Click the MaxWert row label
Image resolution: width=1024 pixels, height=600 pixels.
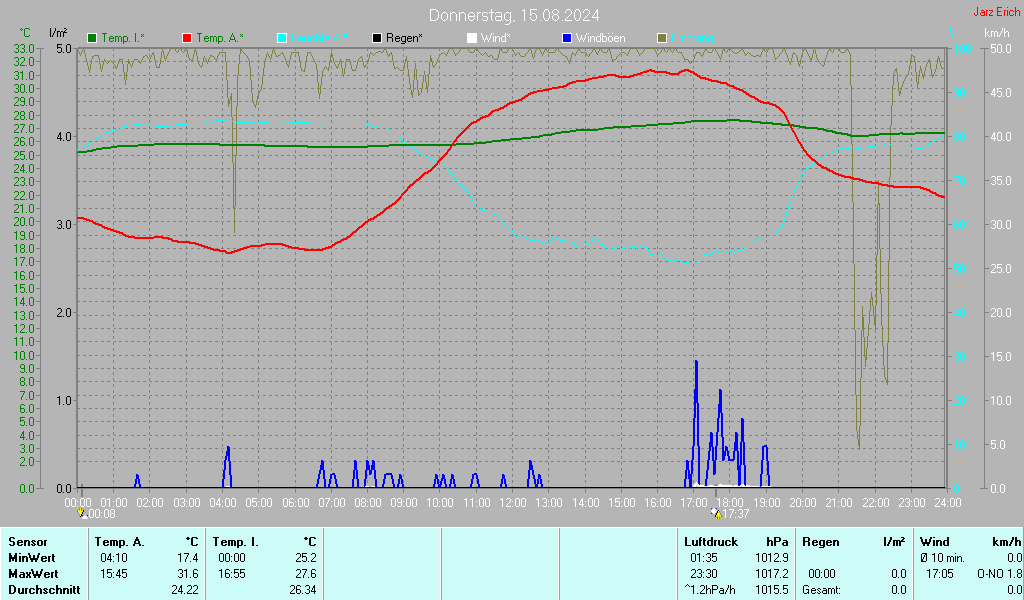pos(33,574)
